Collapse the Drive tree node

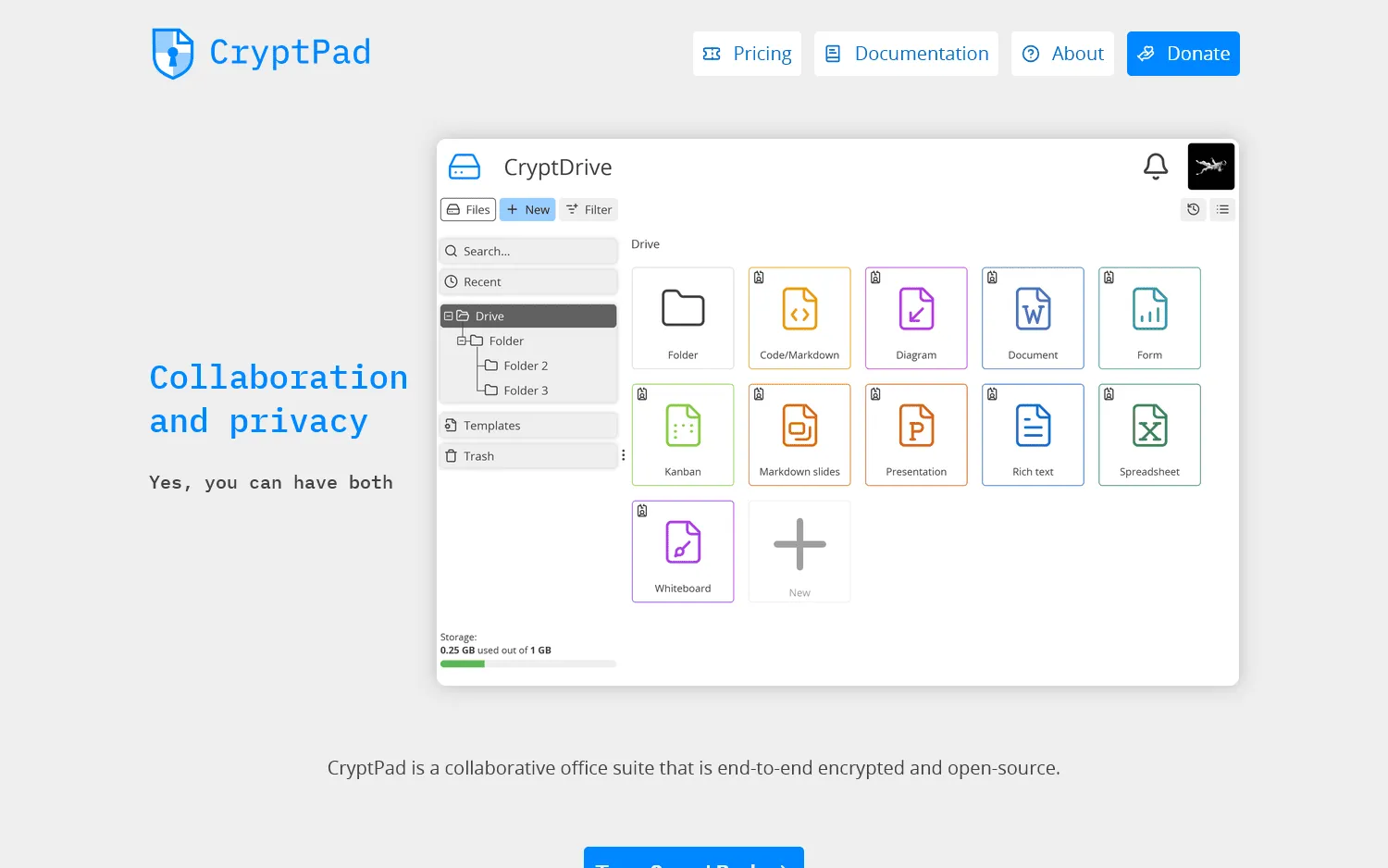(x=449, y=316)
